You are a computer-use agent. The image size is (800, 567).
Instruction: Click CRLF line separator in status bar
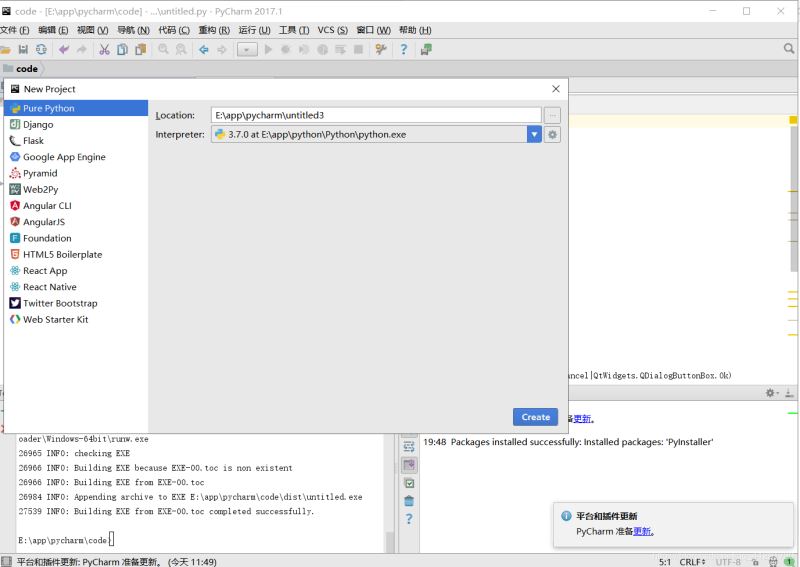[692, 562]
